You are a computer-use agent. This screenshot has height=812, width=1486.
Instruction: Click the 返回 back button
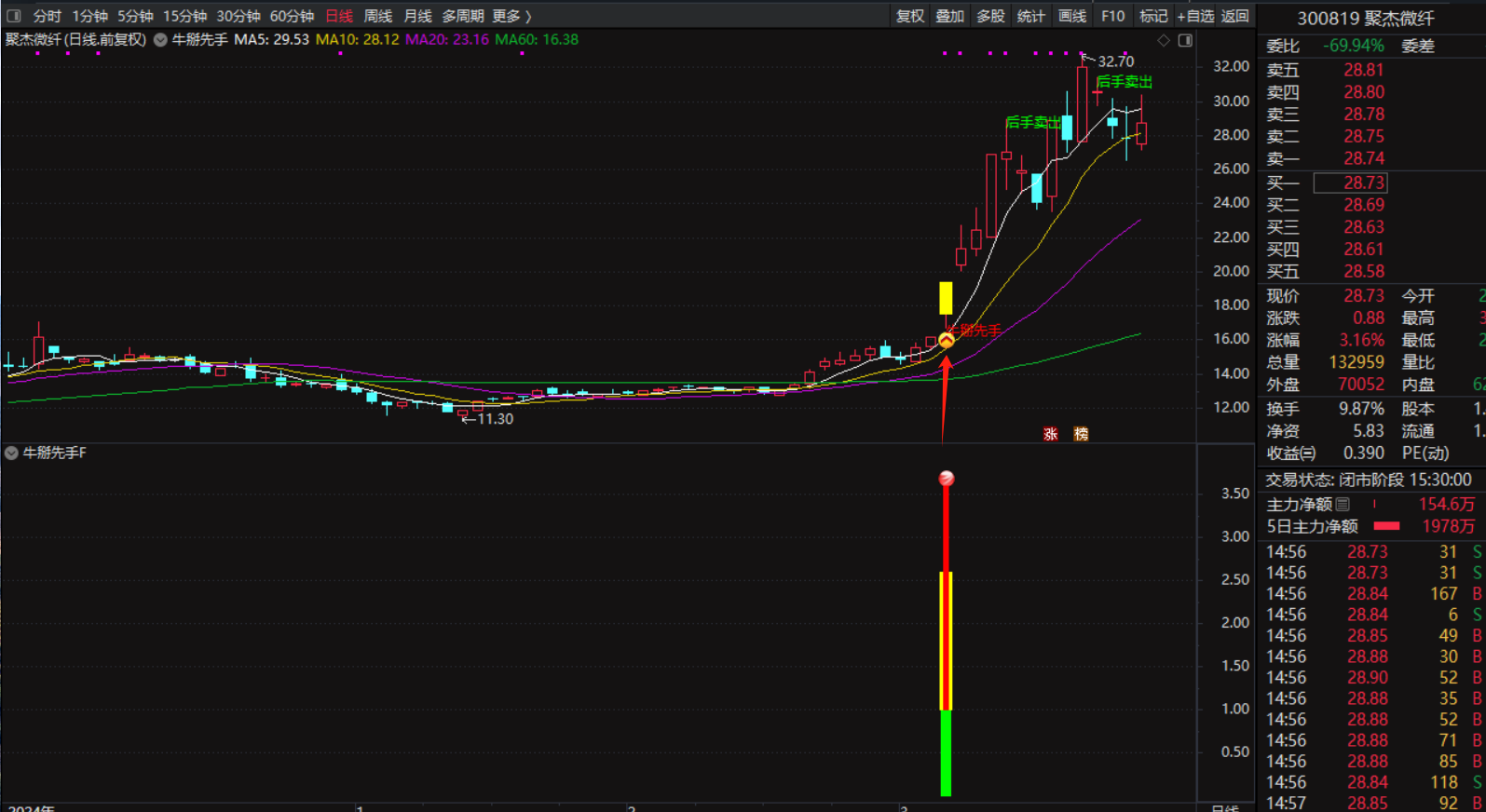pyautogui.click(x=1234, y=16)
